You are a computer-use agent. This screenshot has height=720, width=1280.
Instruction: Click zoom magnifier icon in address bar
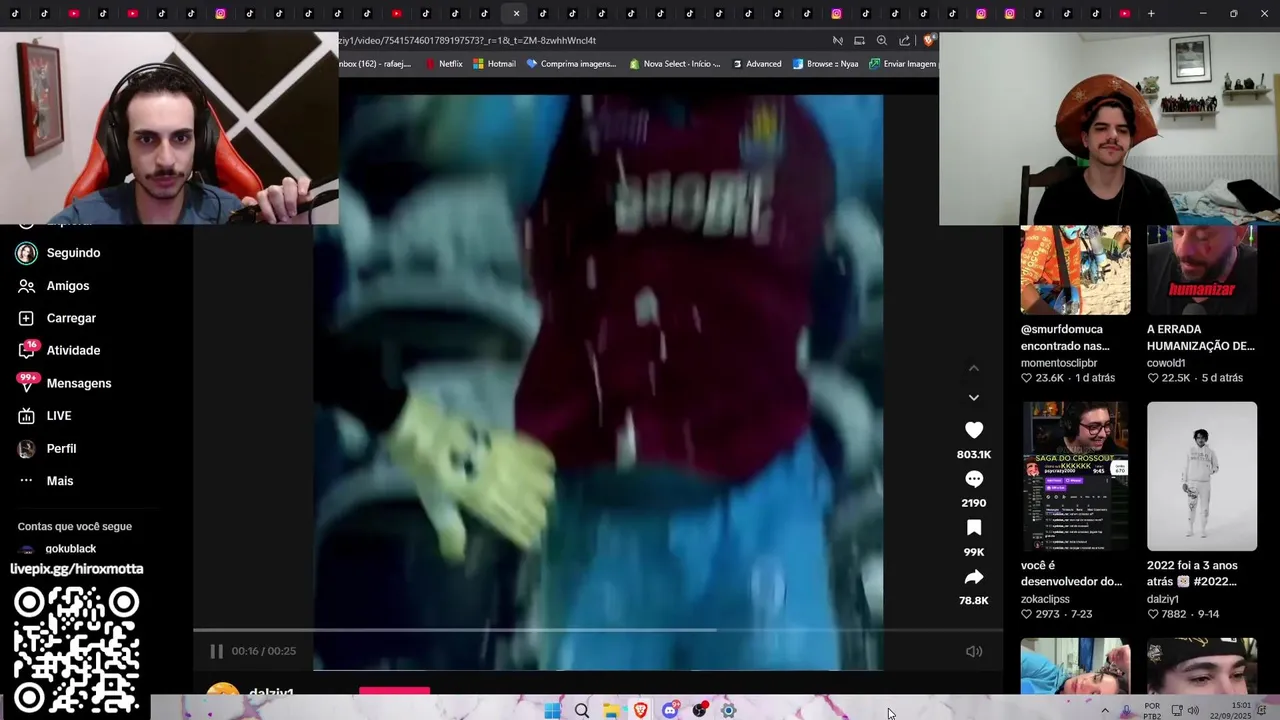click(881, 41)
